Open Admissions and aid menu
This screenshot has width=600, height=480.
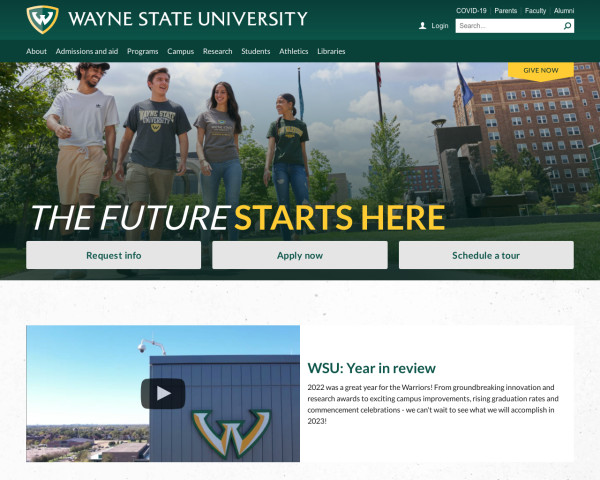(x=87, y=51)
